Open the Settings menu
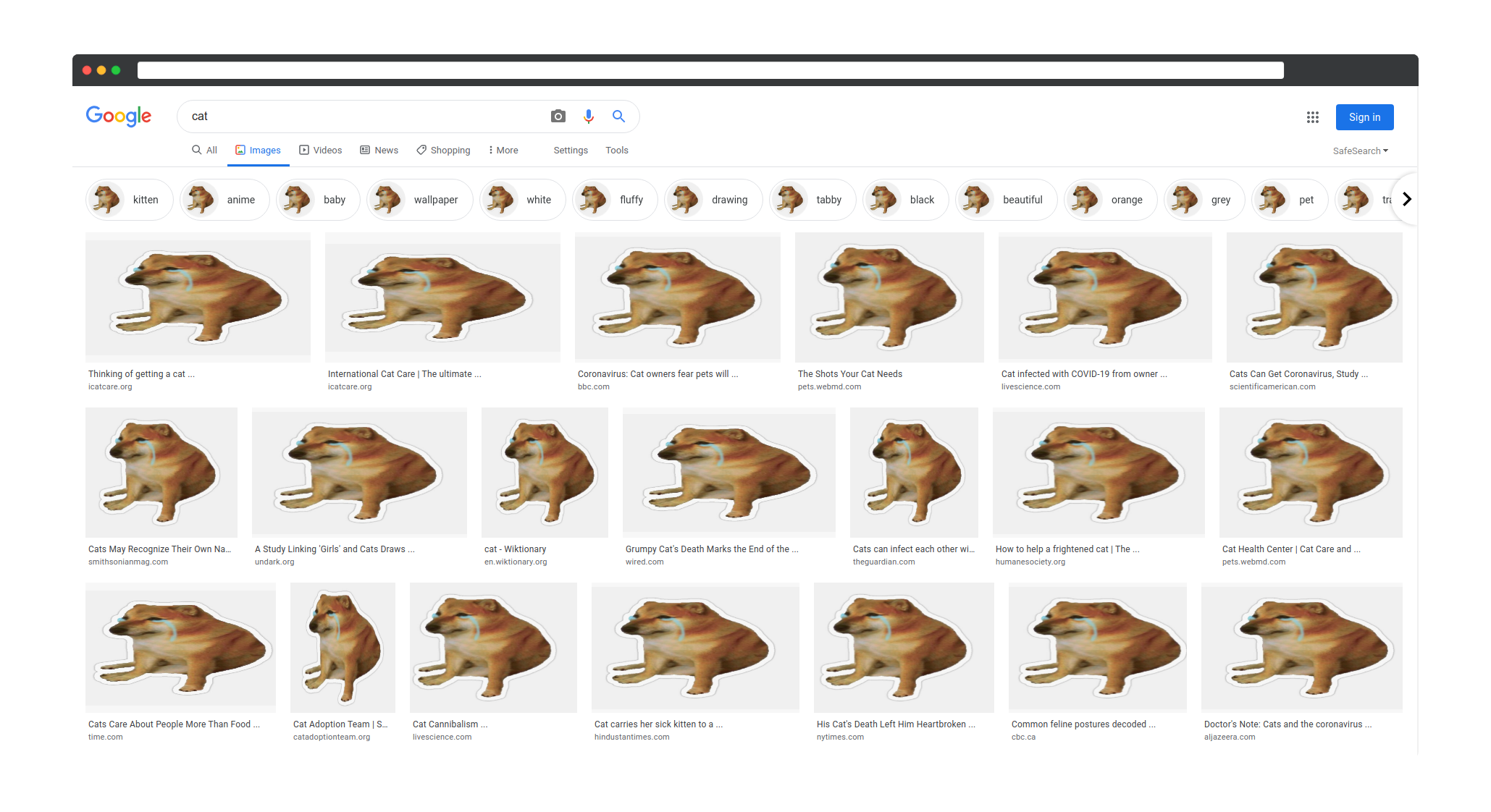Viewport: 1491px width, 812px height. coord(571,150)
